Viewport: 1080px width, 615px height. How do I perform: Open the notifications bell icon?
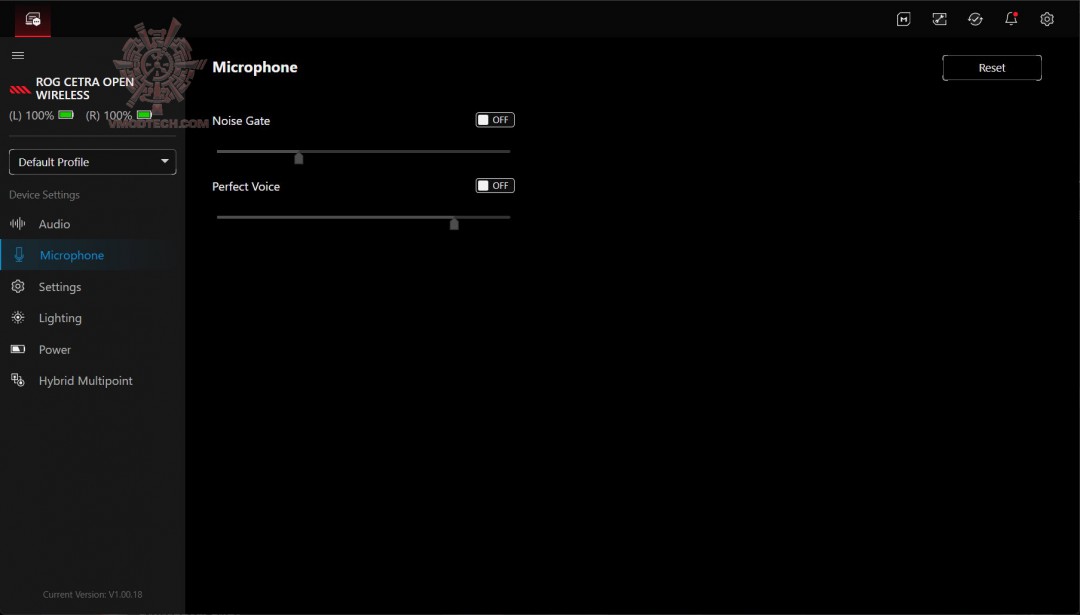[1011, 19]
